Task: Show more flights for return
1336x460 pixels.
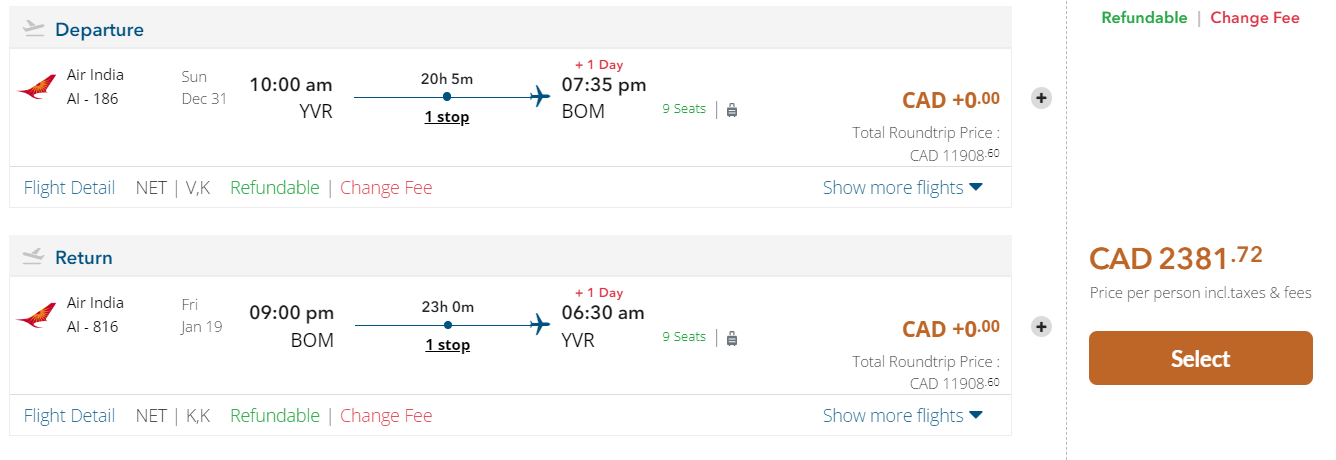Action: pos(902,416)
